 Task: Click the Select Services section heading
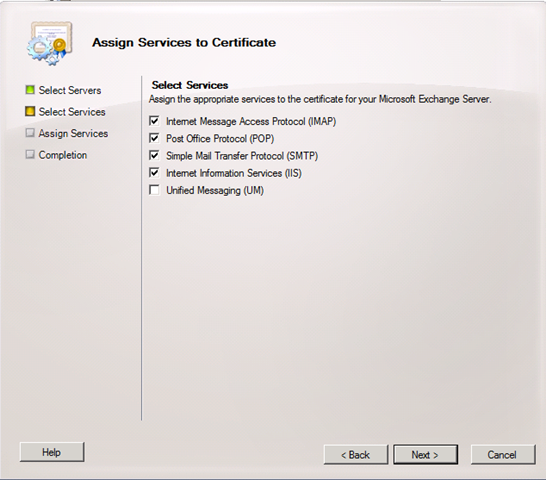[190, 85]
